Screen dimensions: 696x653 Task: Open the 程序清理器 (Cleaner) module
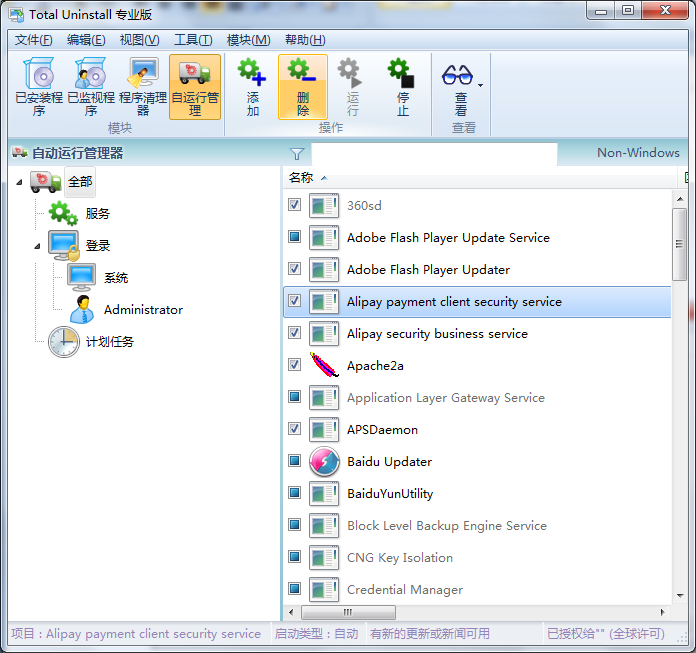click(143, 86)
